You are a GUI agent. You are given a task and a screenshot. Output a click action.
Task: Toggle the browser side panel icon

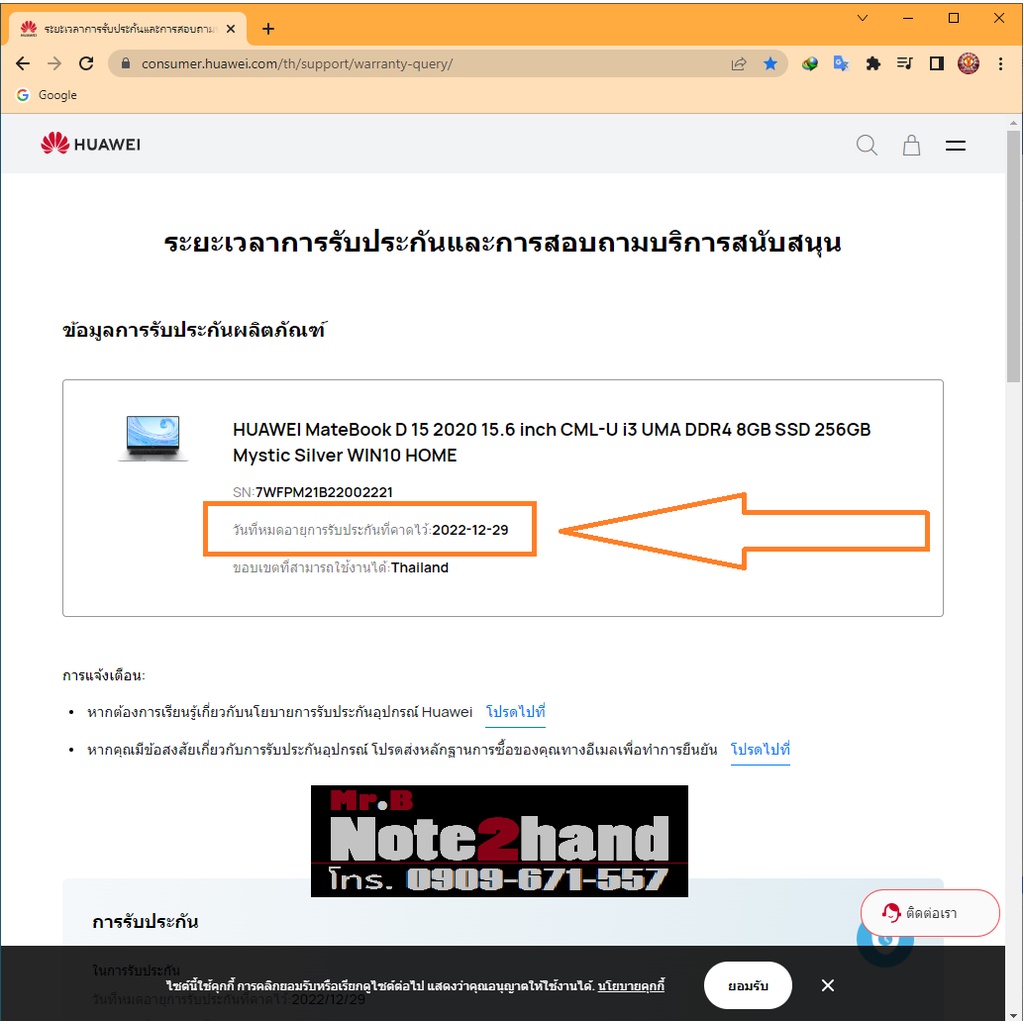(936, 63)
